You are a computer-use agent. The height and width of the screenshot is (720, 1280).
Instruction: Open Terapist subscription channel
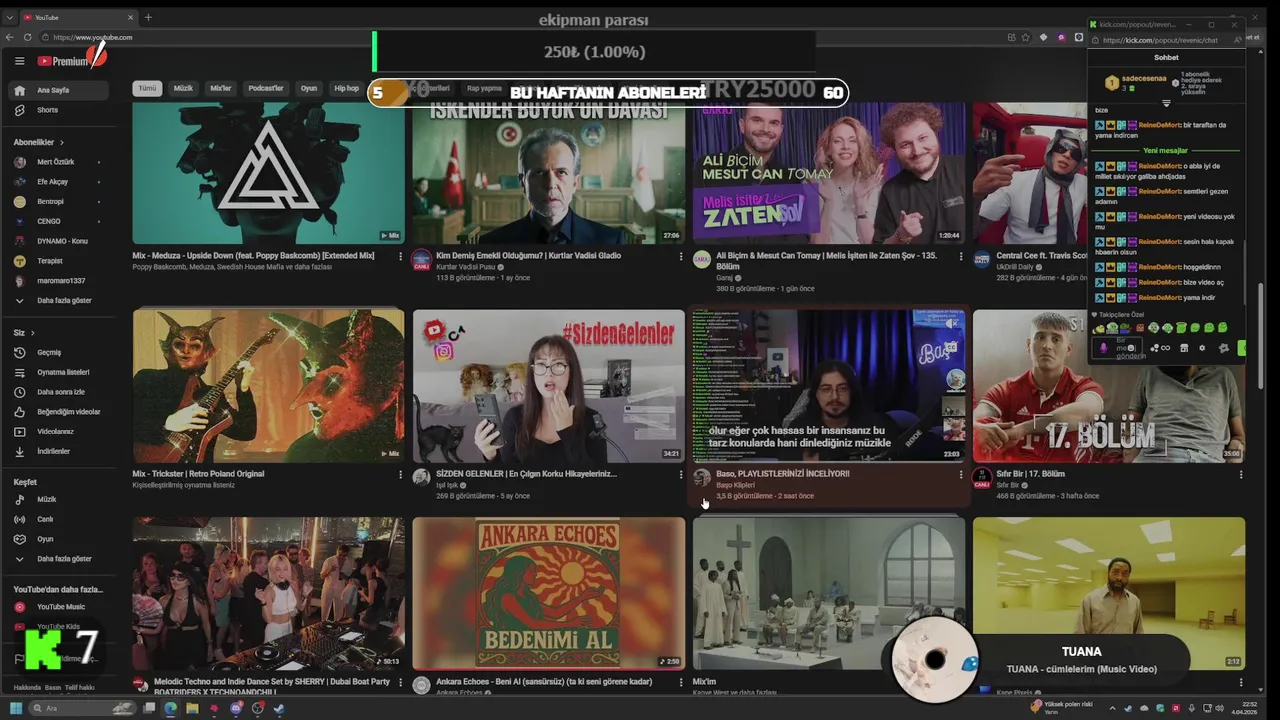pyautogui.click(x=59, y=261)
